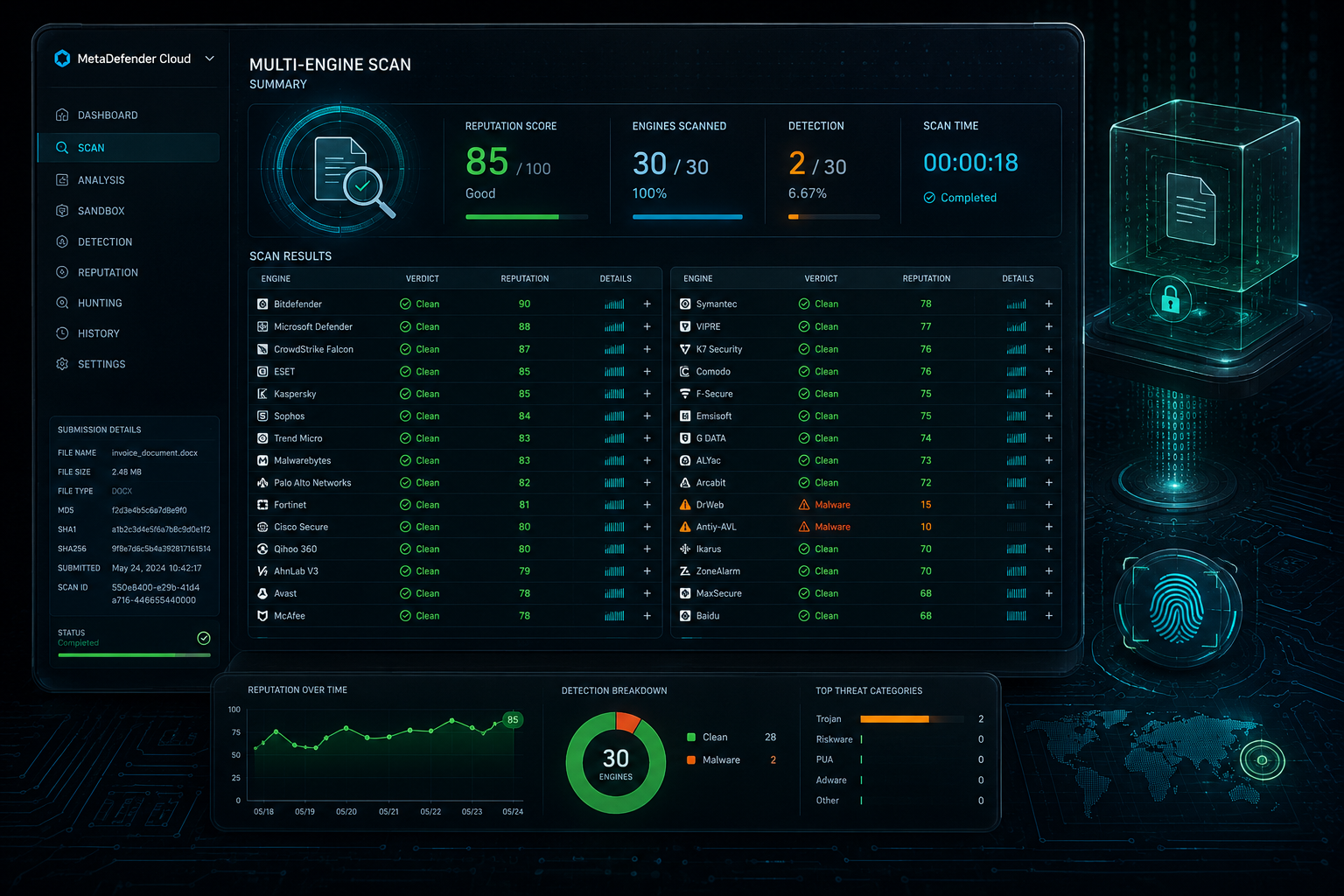Click the Kaspersky engine icon

(x=262, y=394)
